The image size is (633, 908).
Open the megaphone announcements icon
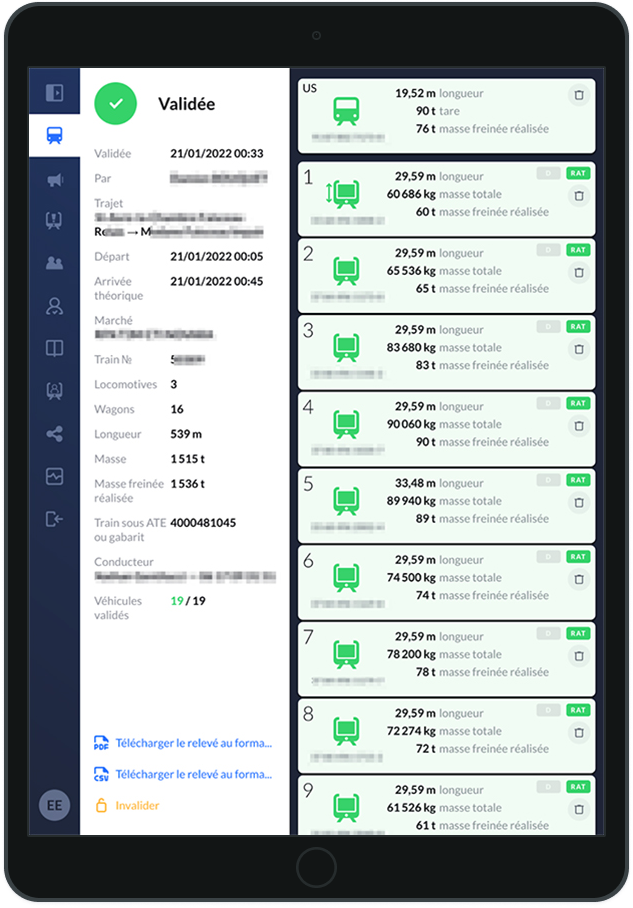coord(54,180)
